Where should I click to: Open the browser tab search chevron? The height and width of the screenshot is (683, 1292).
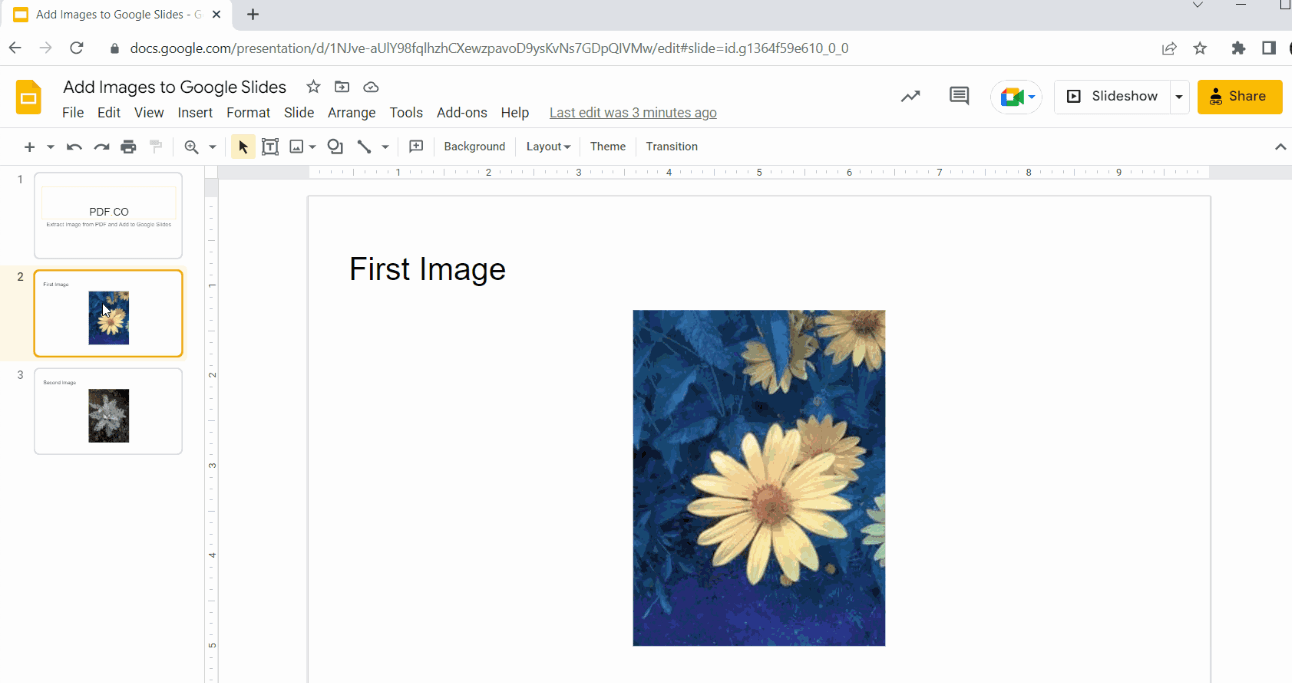[1197, 6]
